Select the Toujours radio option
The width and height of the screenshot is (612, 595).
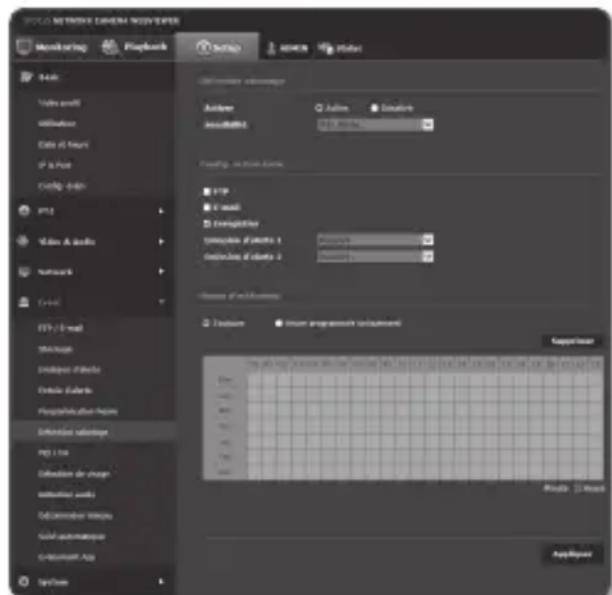coord(205,322)
